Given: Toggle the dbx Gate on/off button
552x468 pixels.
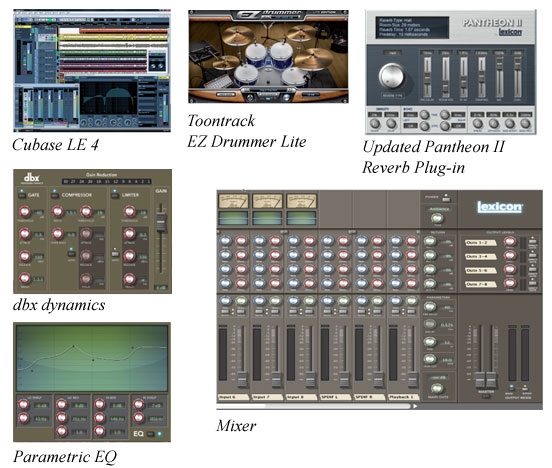Looking at the screenshot, I should pyautogui.click(x=21, y=195).
